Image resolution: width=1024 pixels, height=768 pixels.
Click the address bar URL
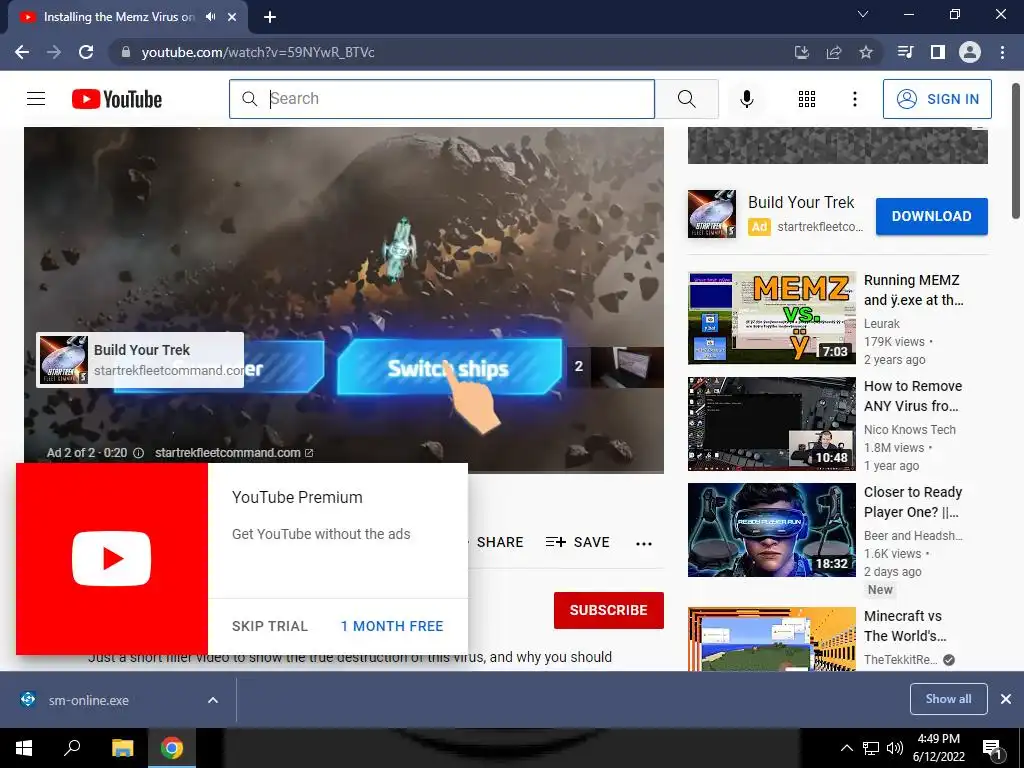tap(258, 52)
